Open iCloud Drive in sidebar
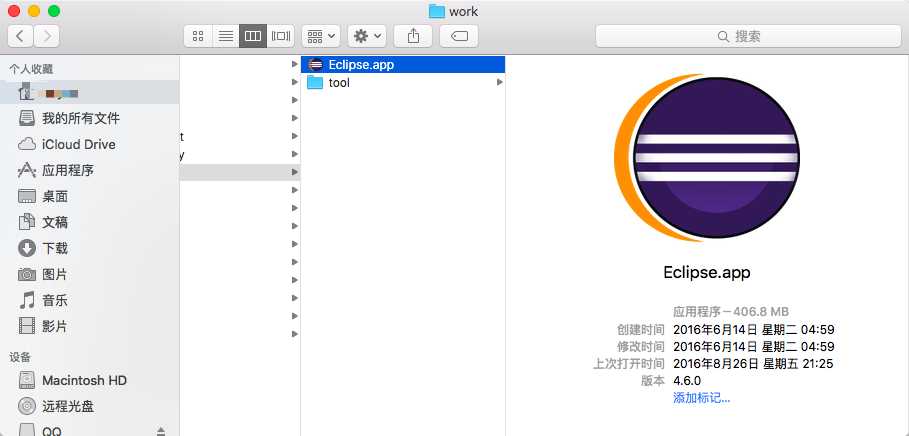The image size is (909, 436). (x=90, y=144)
